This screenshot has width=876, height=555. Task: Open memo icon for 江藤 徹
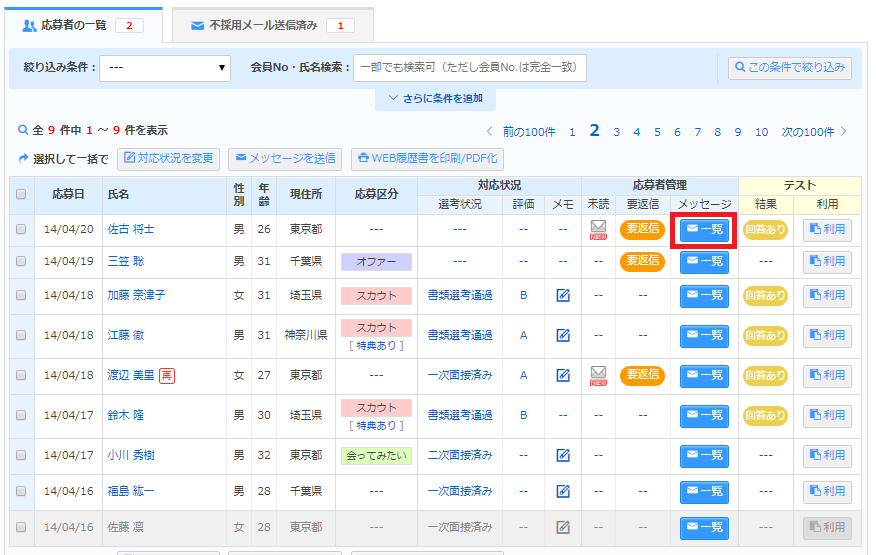(563, 335)
